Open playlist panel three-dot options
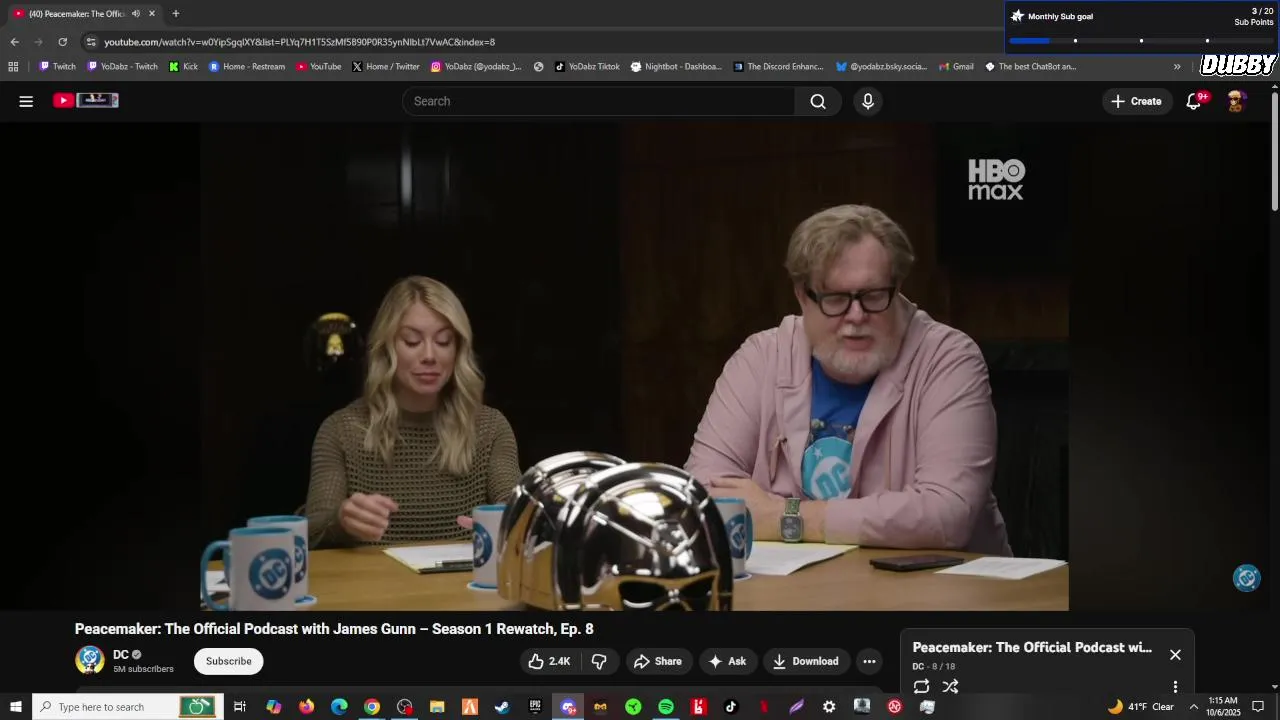This screenshot has width=1280, height=720. pos(1175,686)
